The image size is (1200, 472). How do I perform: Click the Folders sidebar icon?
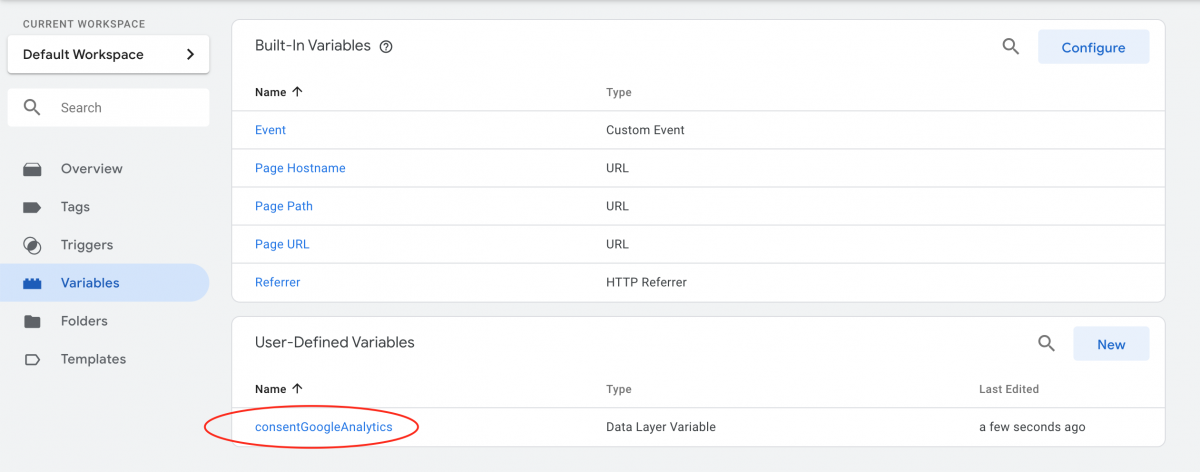32,321
